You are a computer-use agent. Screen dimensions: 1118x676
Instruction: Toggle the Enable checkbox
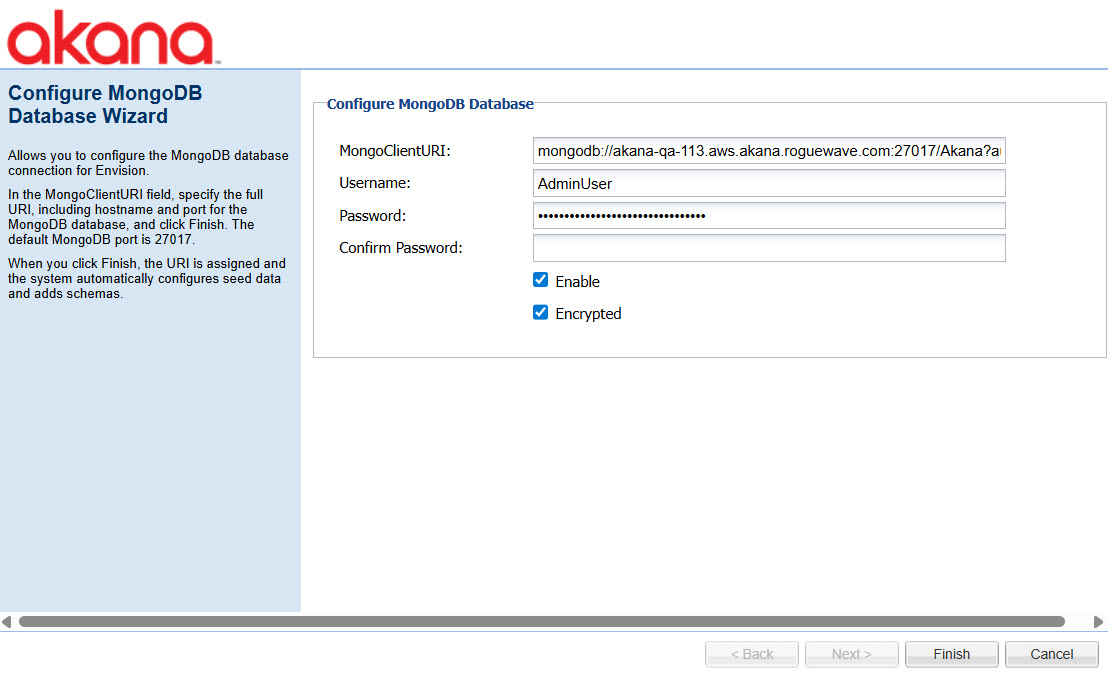pos(541,280)
